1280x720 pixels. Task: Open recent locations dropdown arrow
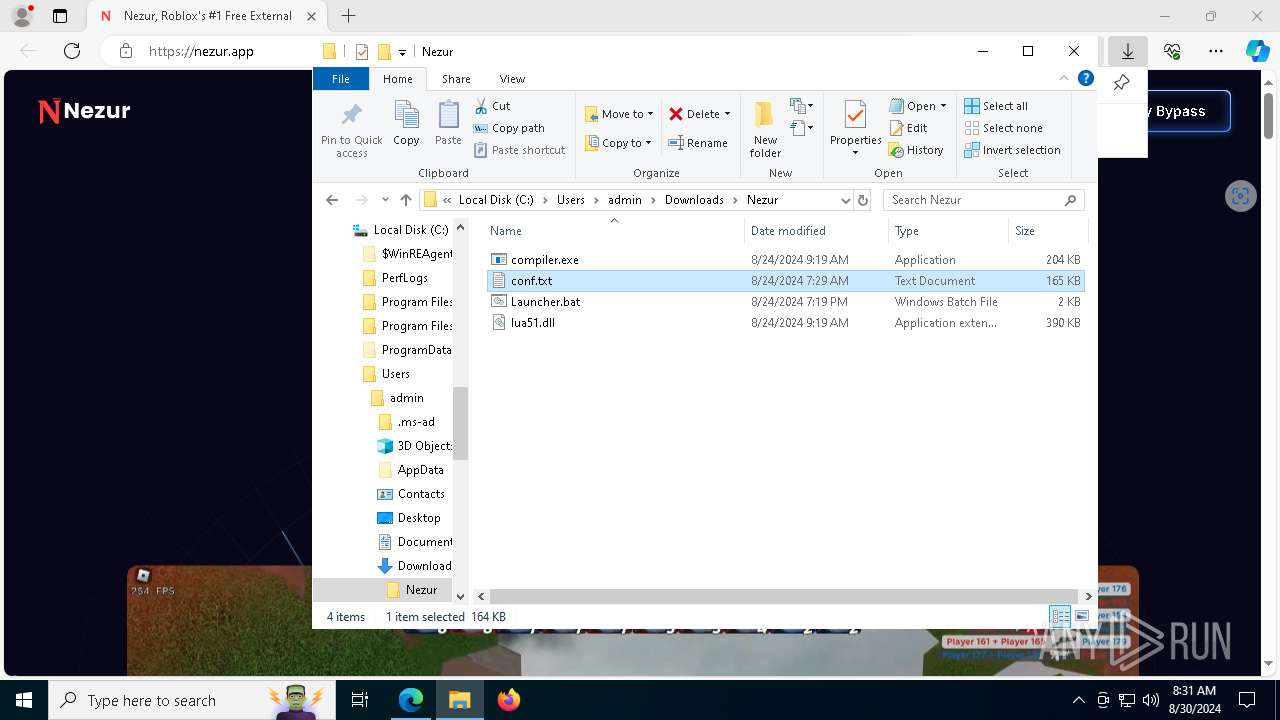pos(385,200)
